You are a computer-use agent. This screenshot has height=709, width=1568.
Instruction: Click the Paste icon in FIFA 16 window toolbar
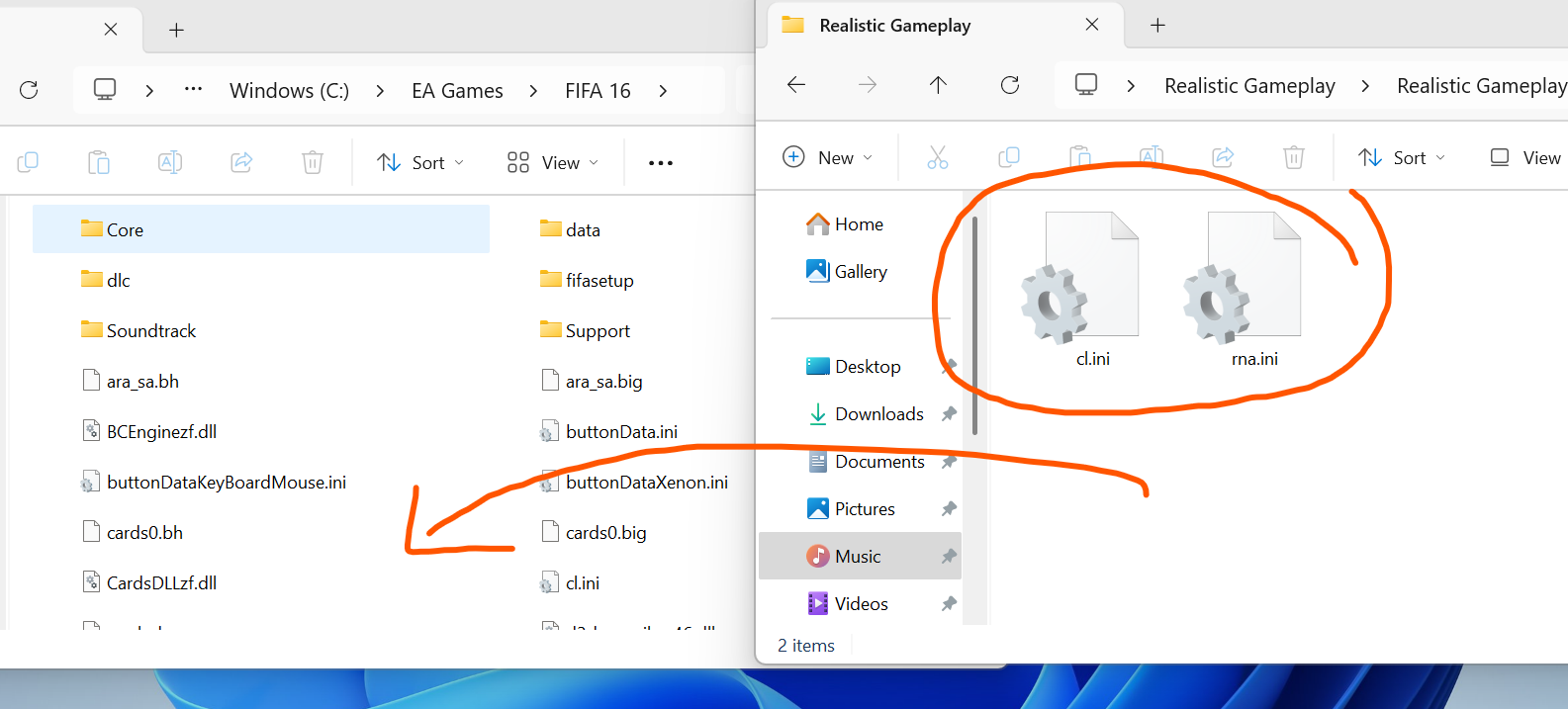point(99,162)
